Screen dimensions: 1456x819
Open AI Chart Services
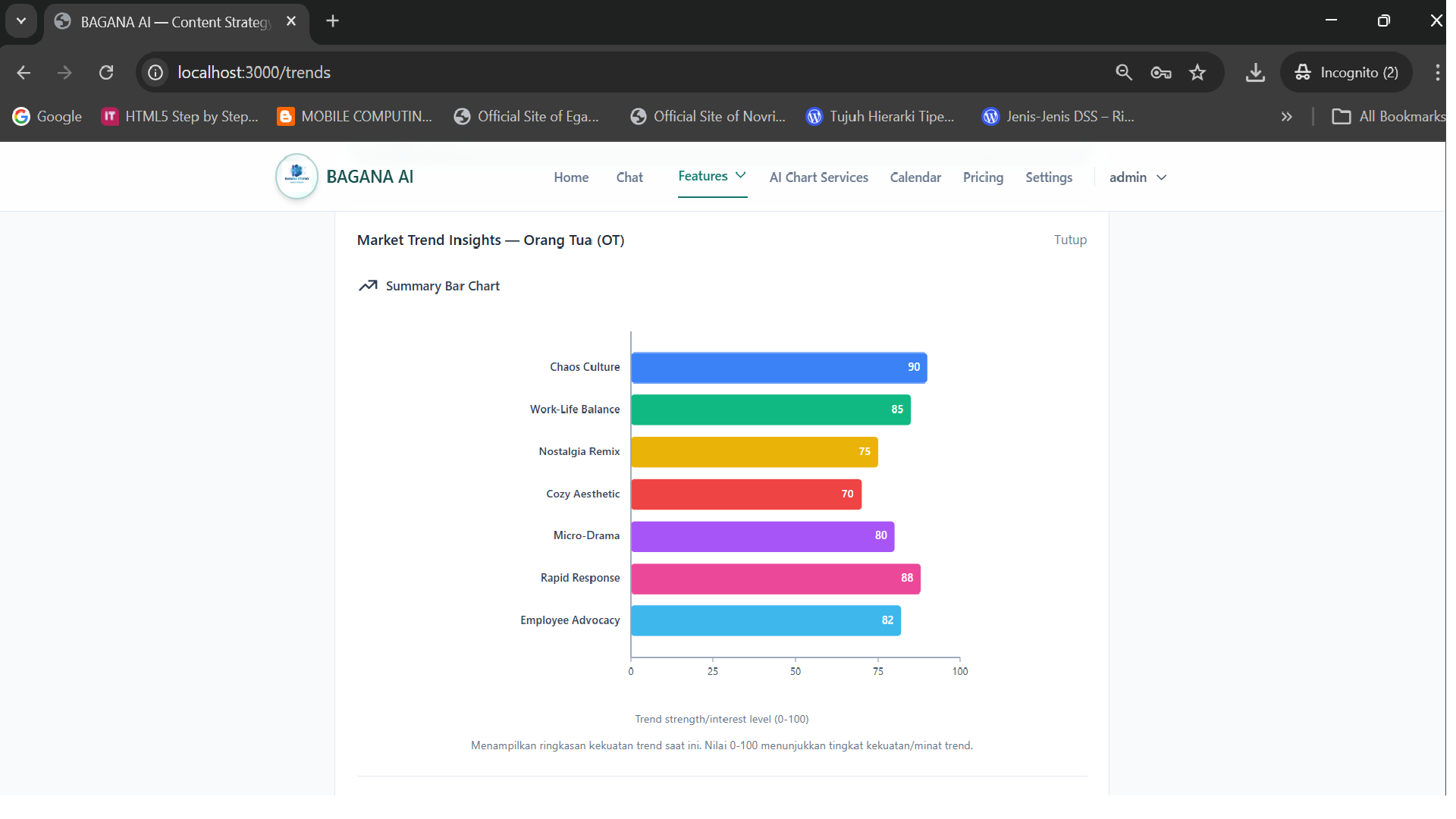pyautogui.click(x=818, y=177)
